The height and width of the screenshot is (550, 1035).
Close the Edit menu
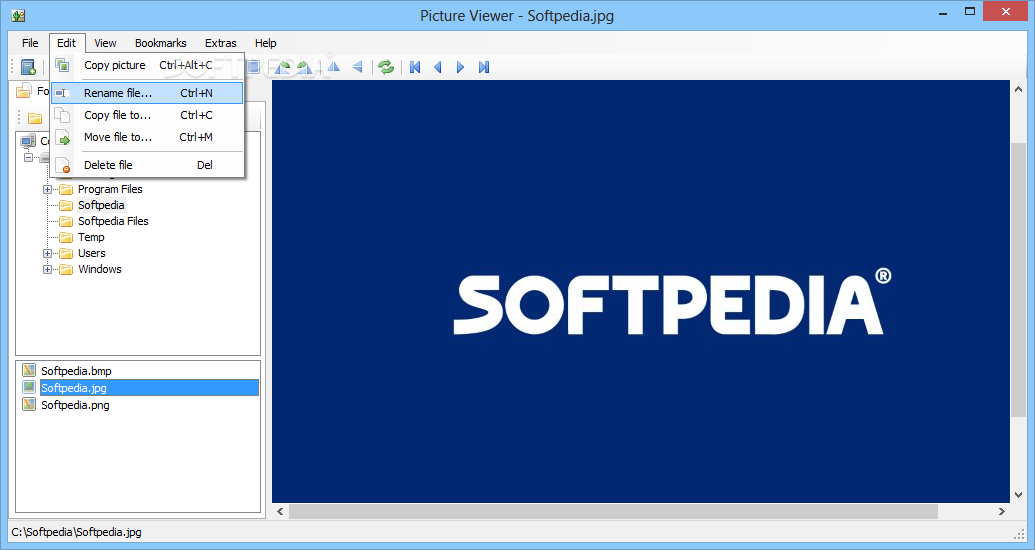66,43
